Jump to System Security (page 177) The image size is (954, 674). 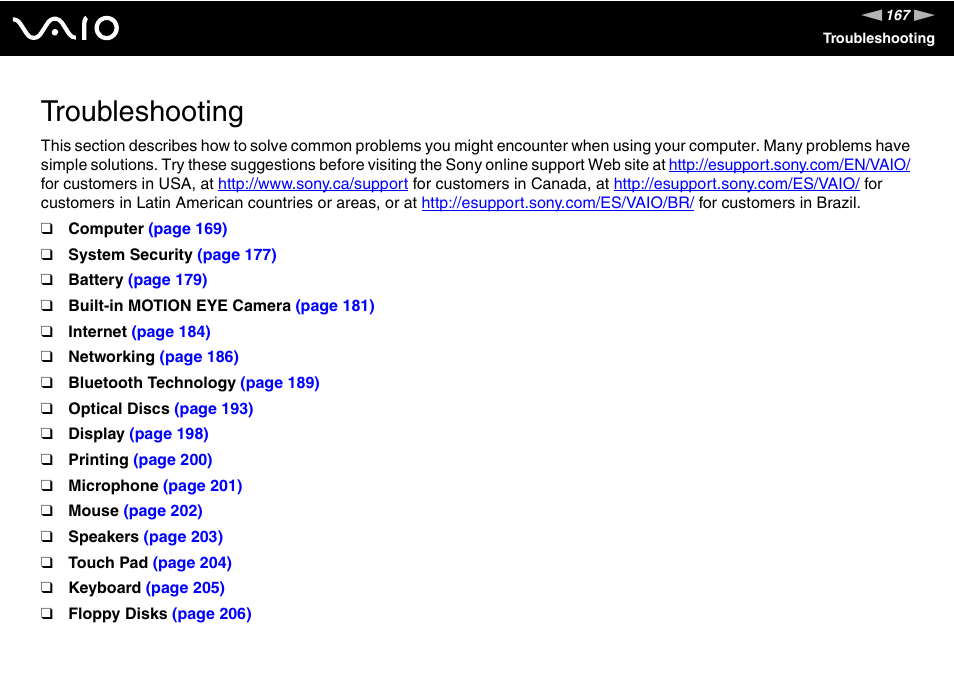[237, 255]
